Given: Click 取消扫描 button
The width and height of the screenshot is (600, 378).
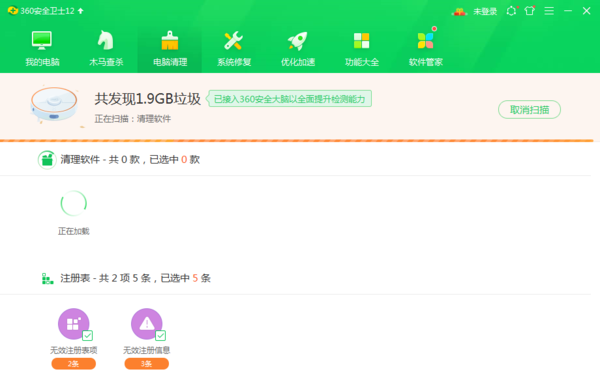Looking at the screenshot, I should coord(529,110).
